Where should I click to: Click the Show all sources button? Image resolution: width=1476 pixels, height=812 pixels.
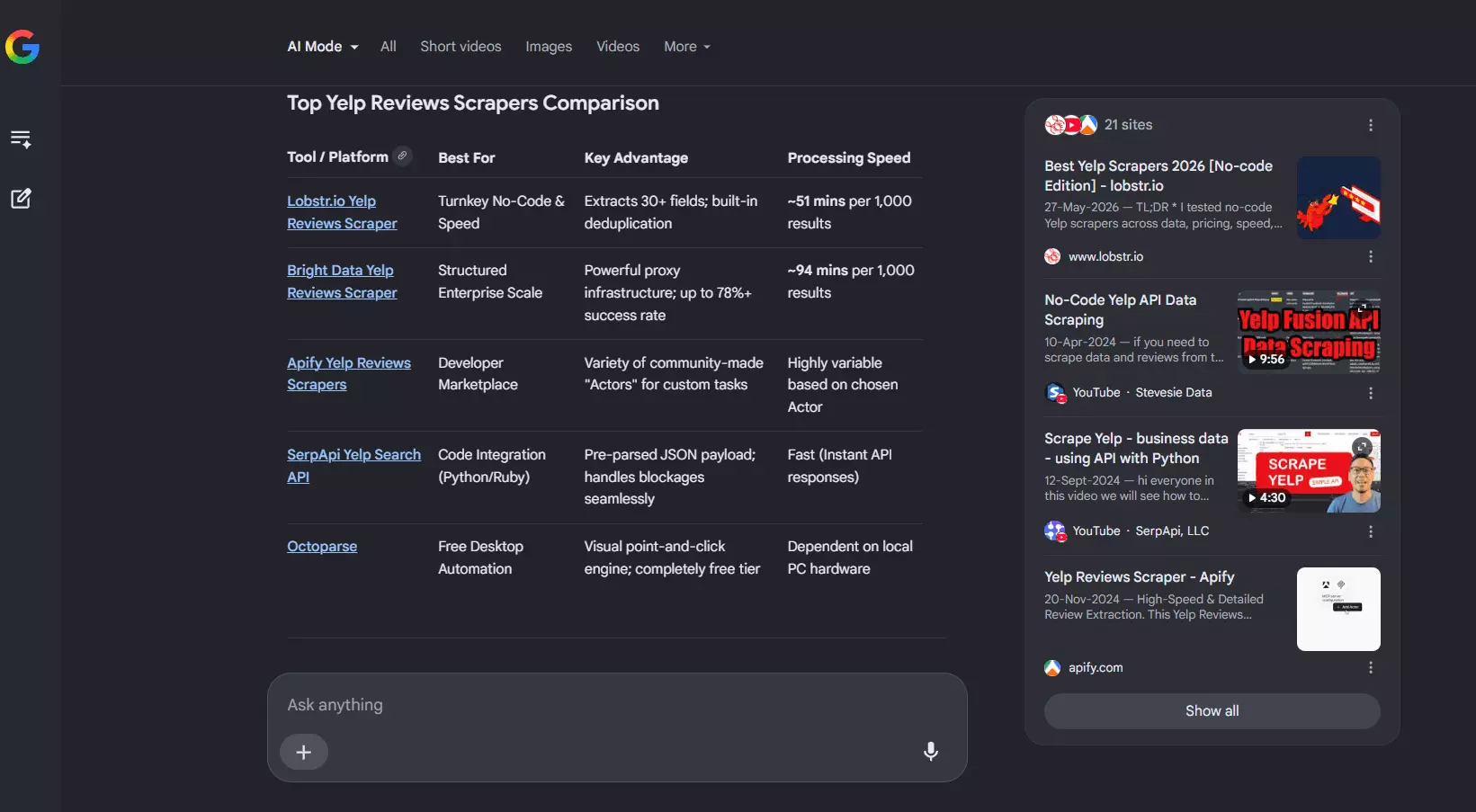(1212, 711)
